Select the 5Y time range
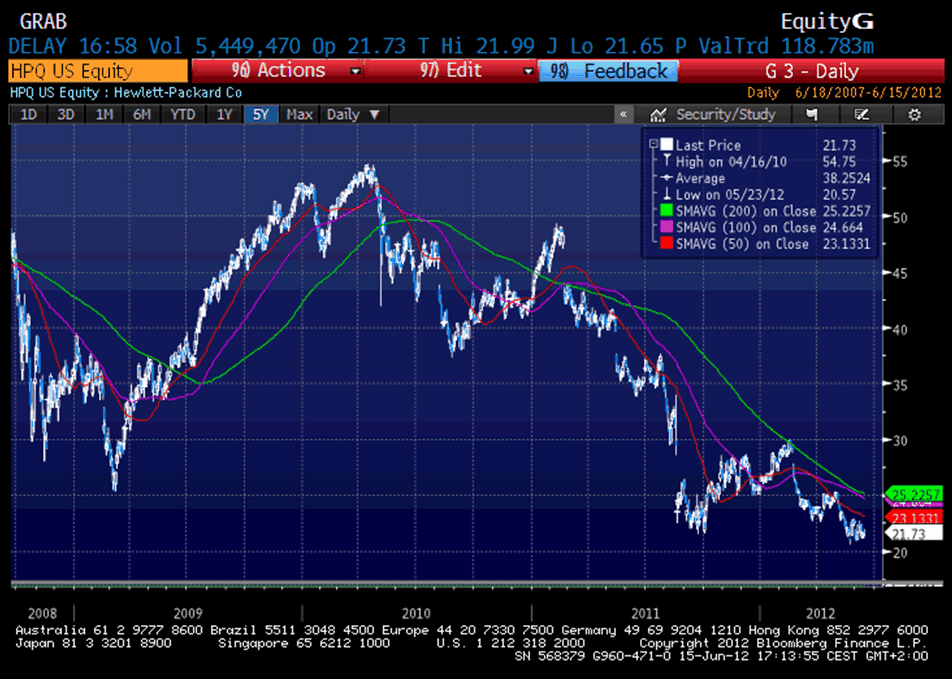952x679 pixels. point(261,114)
